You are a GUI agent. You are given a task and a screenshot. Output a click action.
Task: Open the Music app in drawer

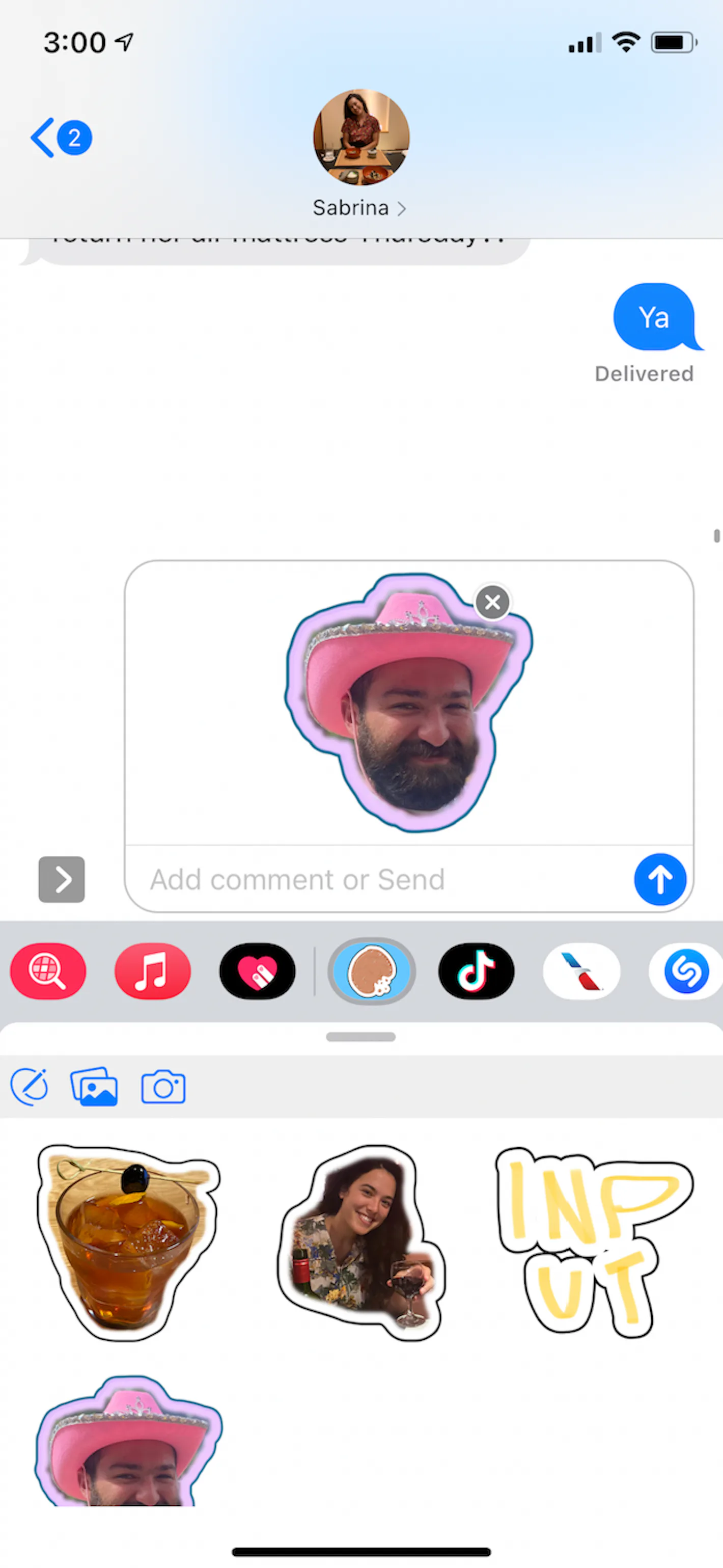tap(153, 971)
